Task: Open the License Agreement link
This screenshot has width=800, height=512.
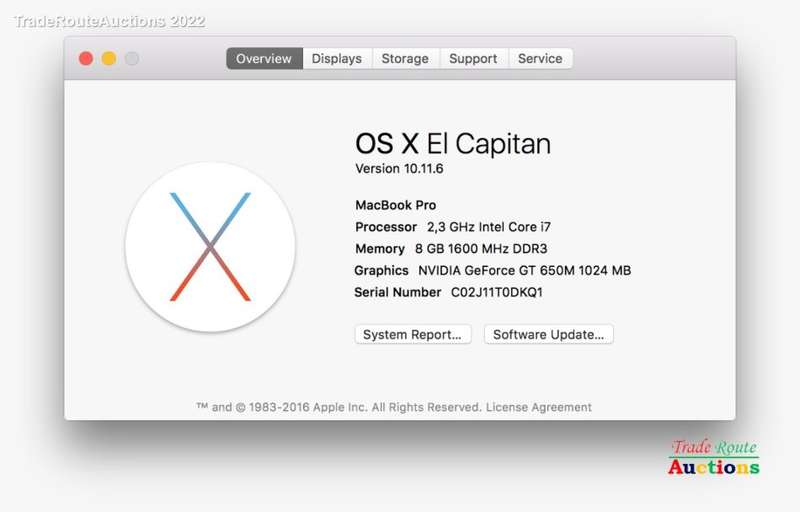Action: 538,407
